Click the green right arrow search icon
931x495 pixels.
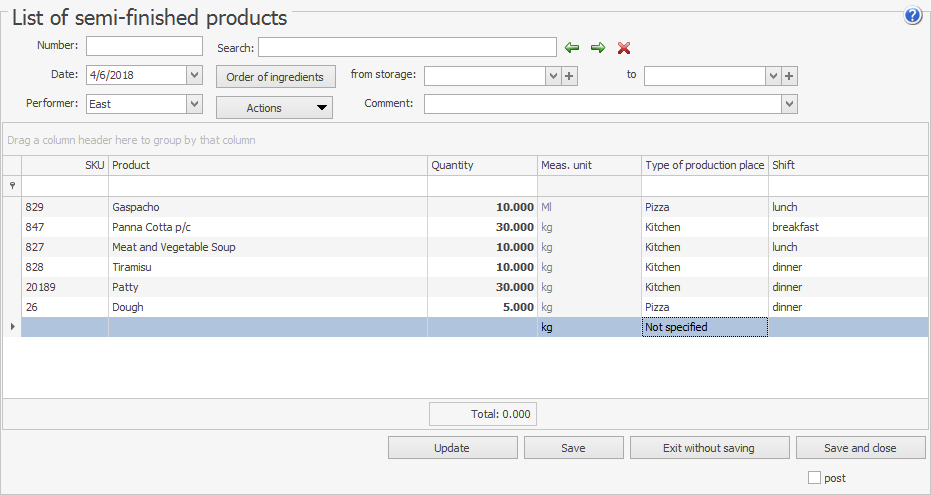point(598,48)
